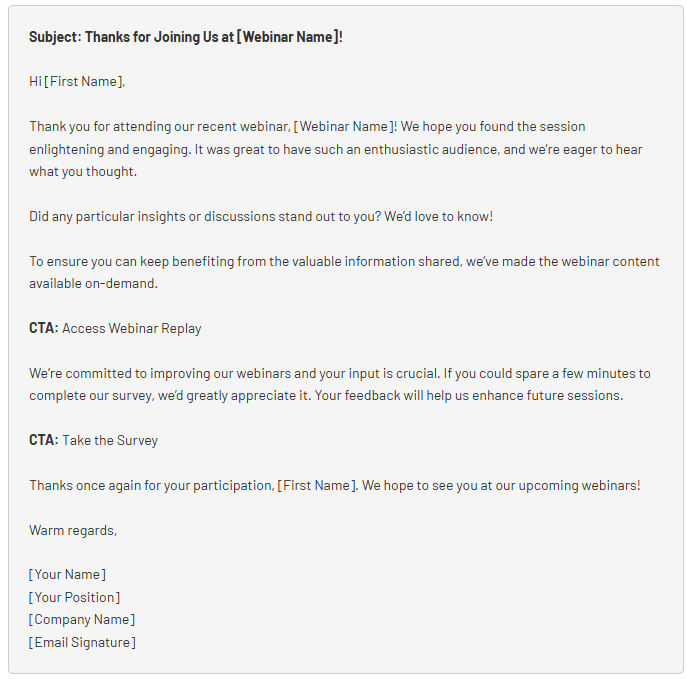Click the [Email Signature] placeholder
The height and width of the screenshot is (679, 687).
click(x=82, y=643)
